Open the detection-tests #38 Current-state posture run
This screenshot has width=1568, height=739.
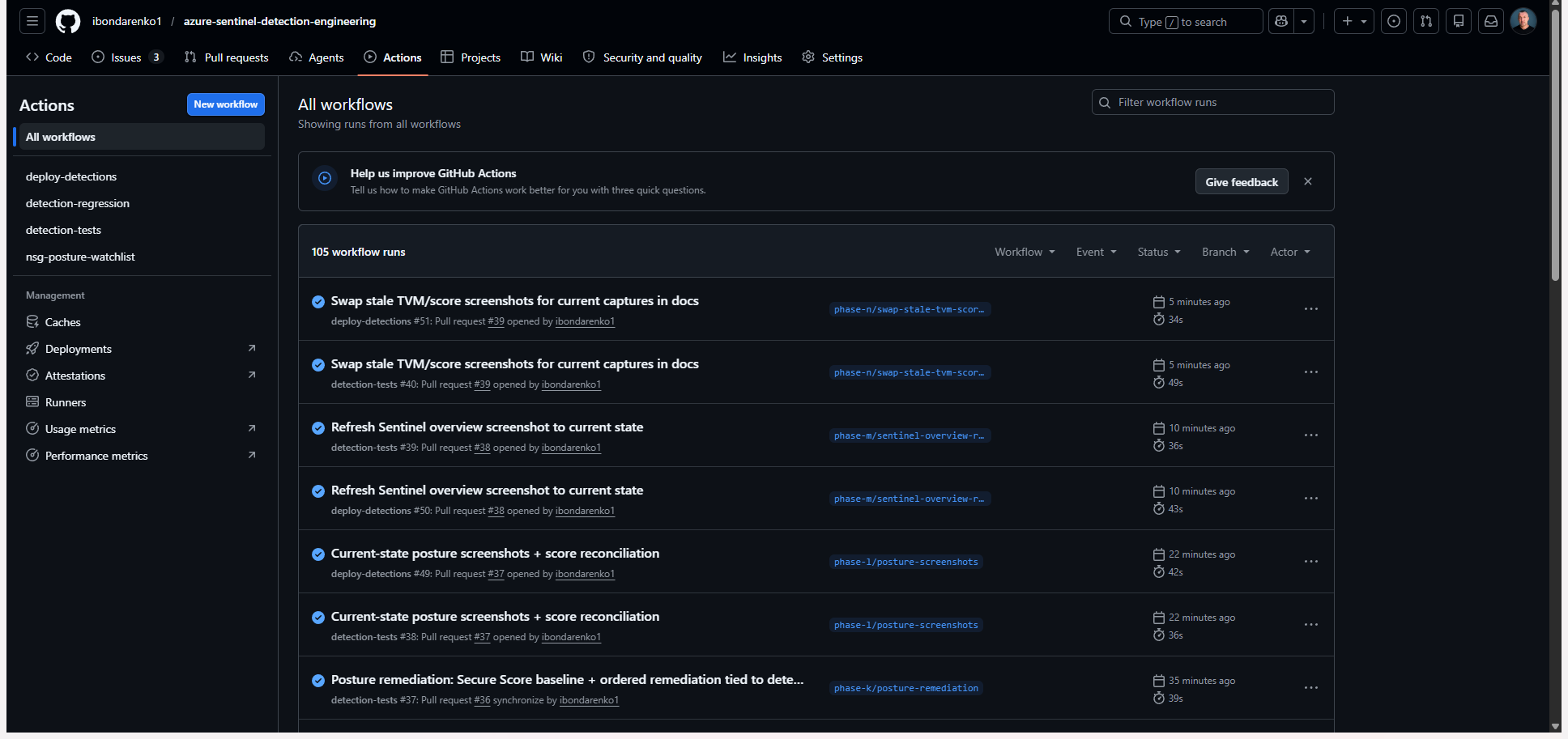[495, 616]
